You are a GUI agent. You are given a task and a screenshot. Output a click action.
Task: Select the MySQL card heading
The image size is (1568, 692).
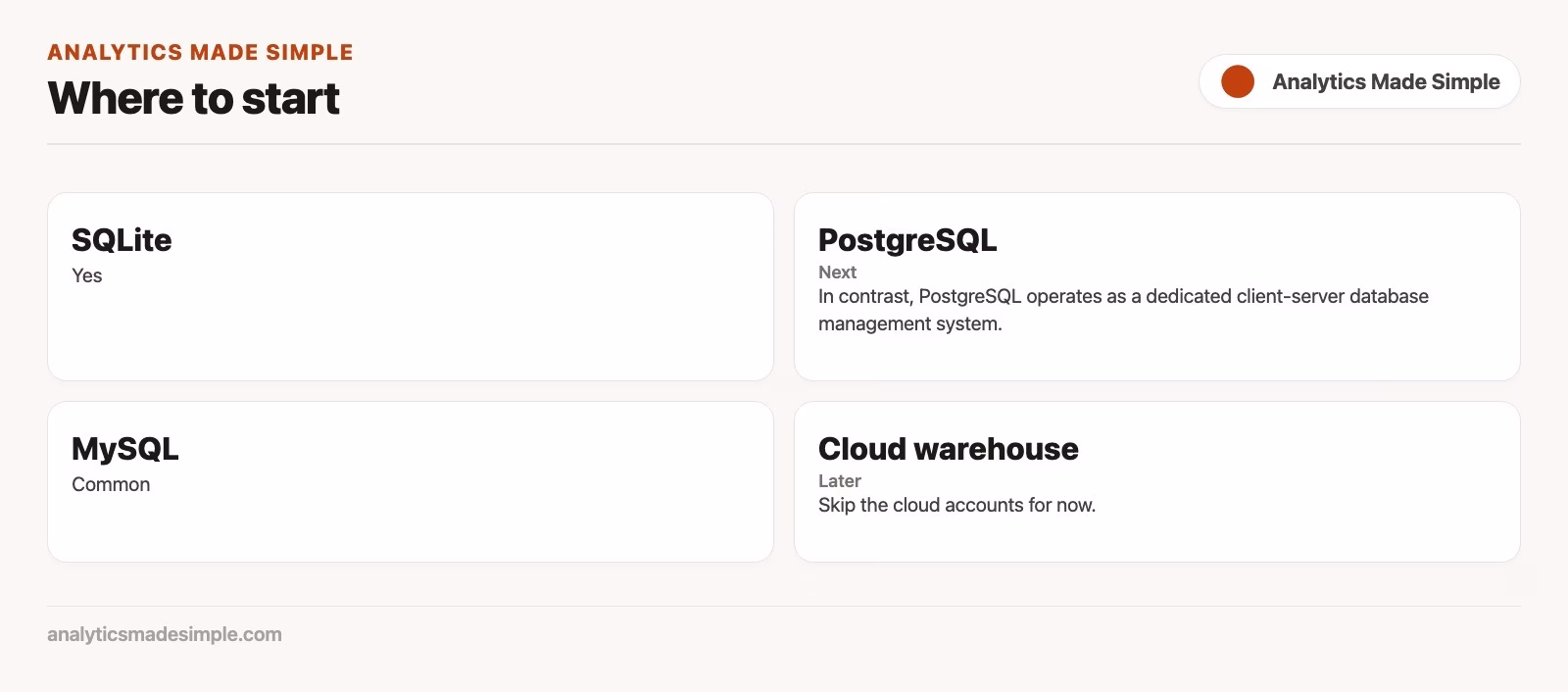[x=124, y=448]
